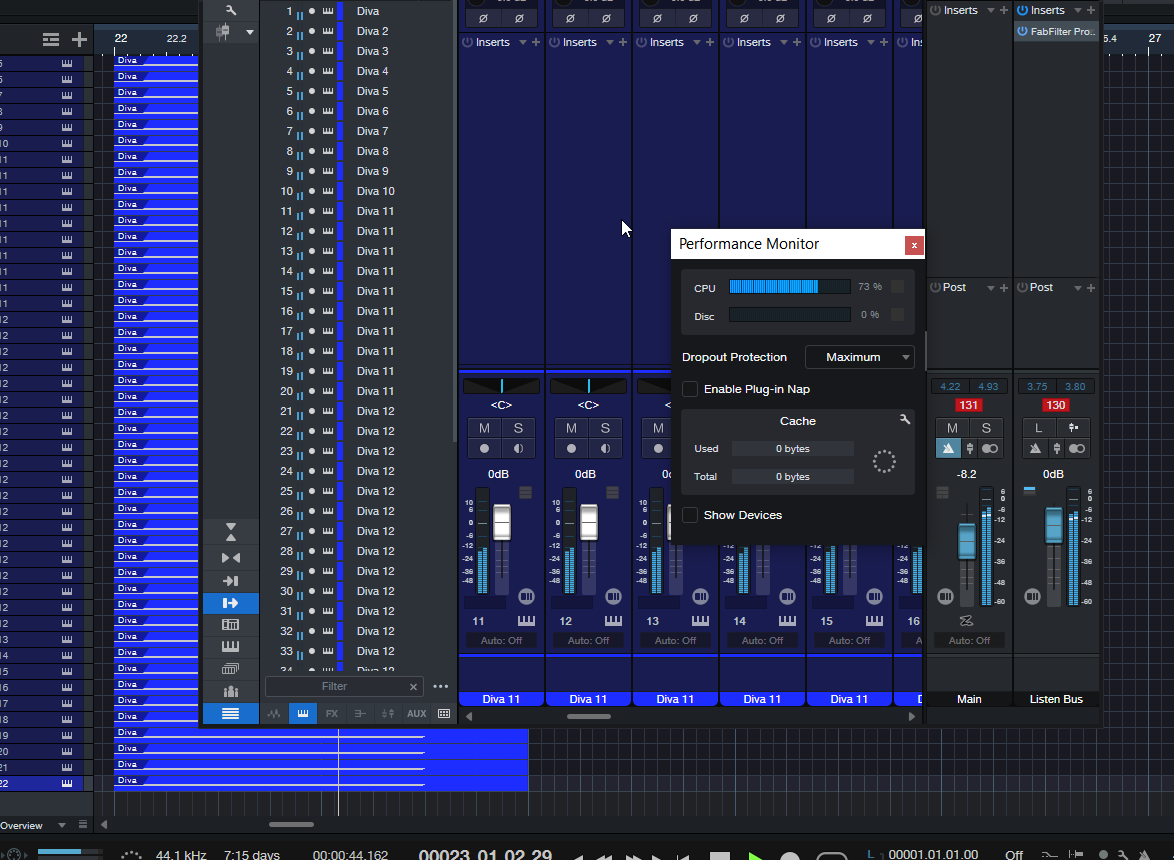
Task: Click the Main channel volume fader
Action: pos(967,540)
